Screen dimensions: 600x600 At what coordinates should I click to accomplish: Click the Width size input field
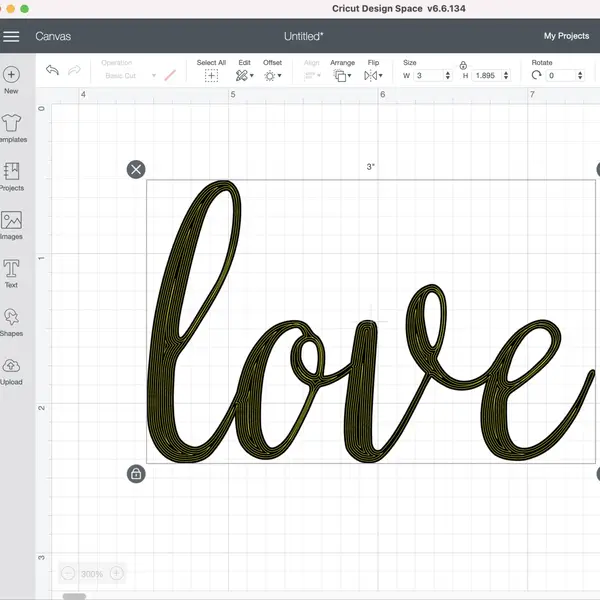coord(430,75)
